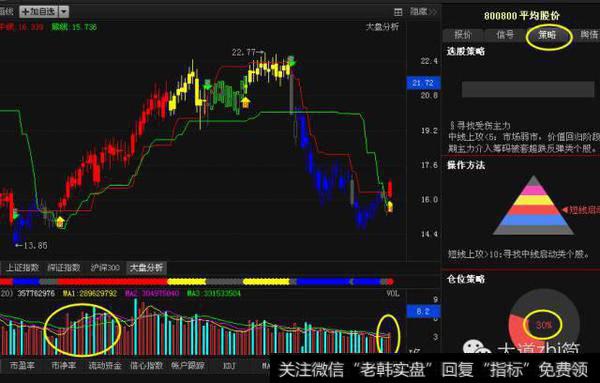This screenshot has width=600, height=383.
Task: Select the 沪深300 chart tab
Action: pos(105,267)
